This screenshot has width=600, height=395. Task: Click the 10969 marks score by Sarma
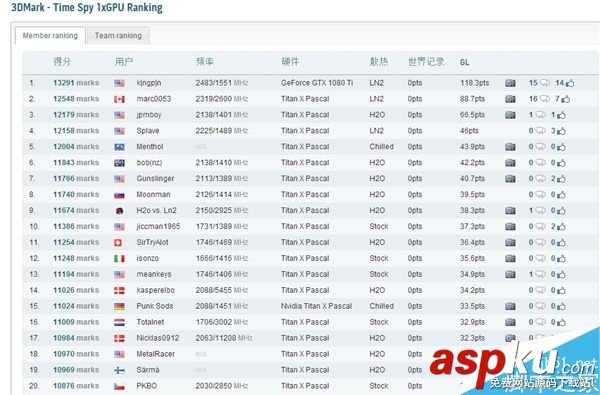click(76, 370)
